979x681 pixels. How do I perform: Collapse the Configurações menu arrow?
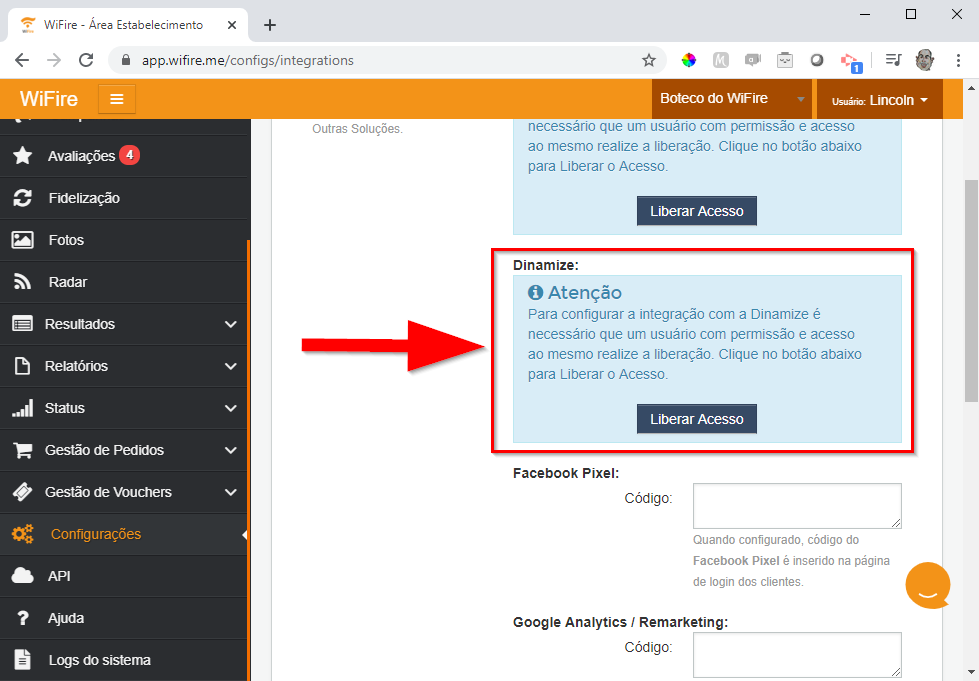click(244, 535)
